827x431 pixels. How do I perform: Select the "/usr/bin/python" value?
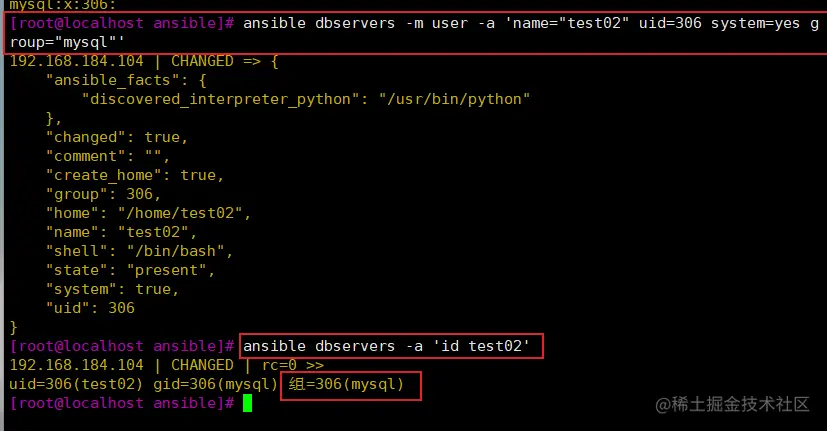(x=454, y=99)
